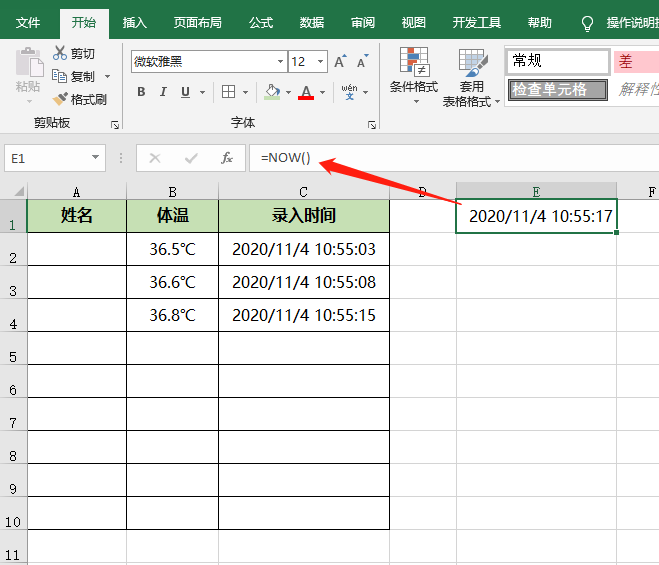Toggle bold formatting (B)

tap(141, 92)
